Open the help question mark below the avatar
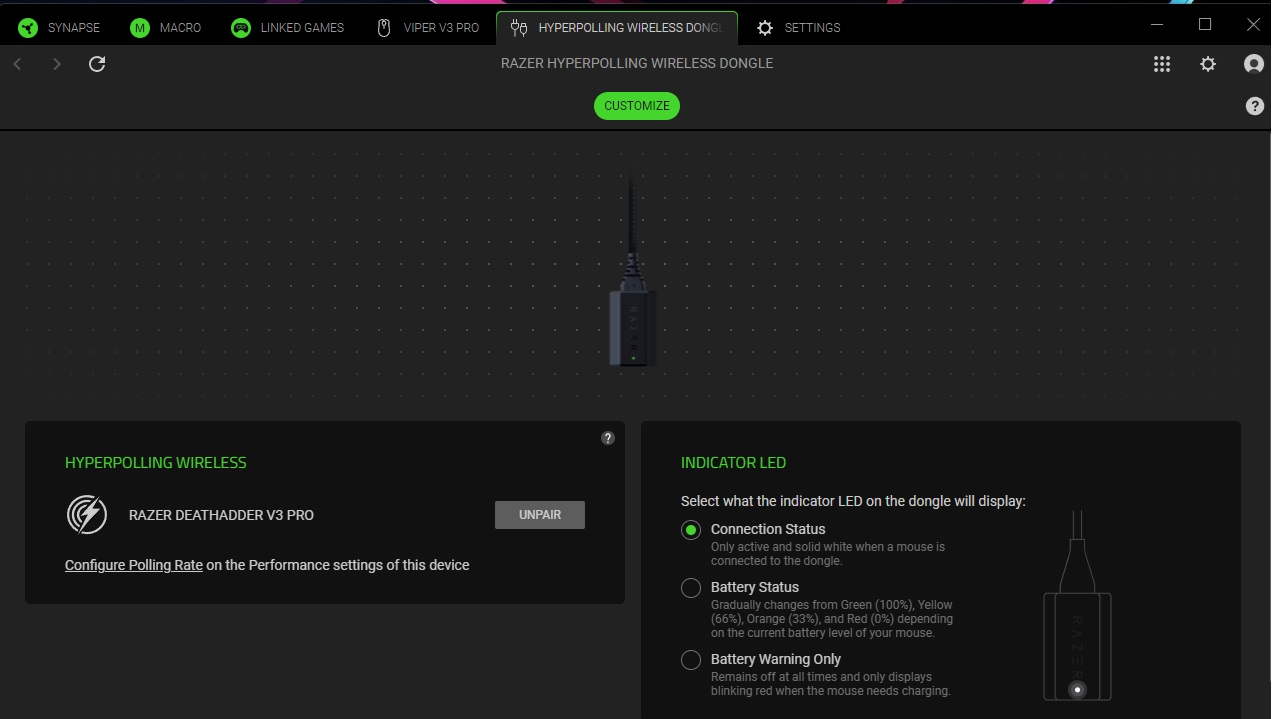The height and width of the screenshot is (719, 1272). pos(1255,106)
